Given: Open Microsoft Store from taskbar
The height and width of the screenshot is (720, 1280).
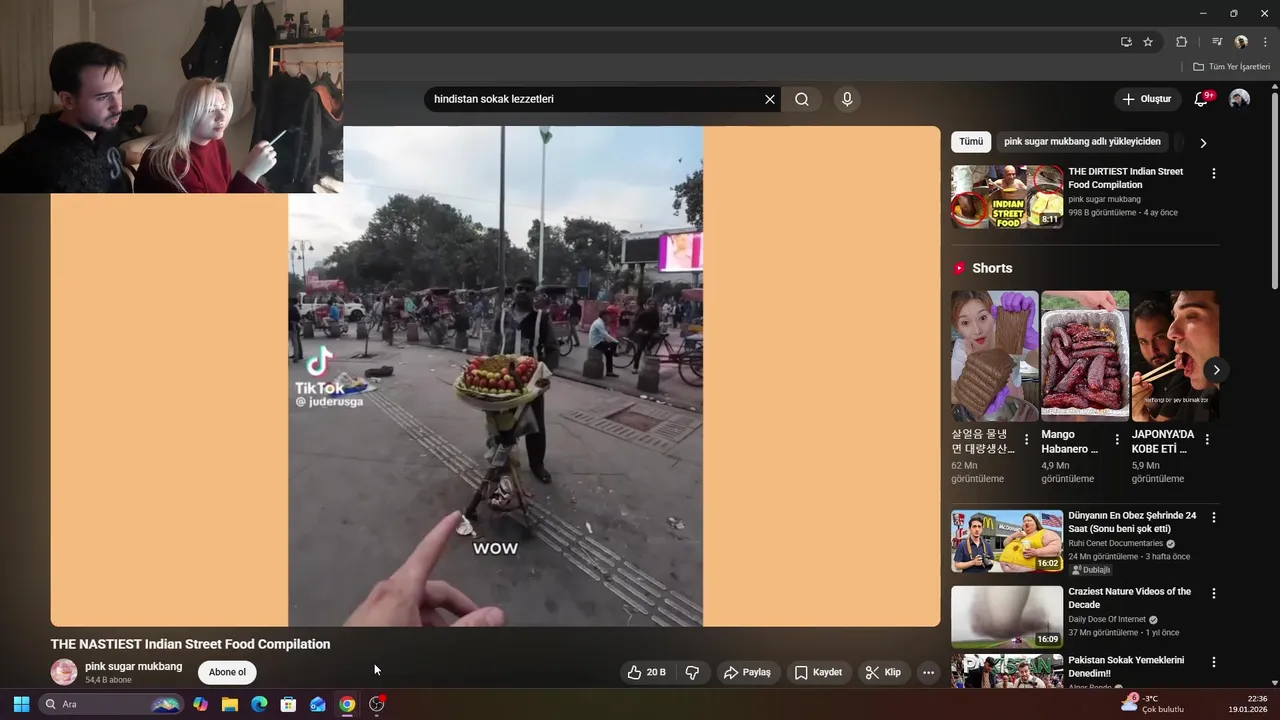Looking at the screenshot, I should [288, 704].
